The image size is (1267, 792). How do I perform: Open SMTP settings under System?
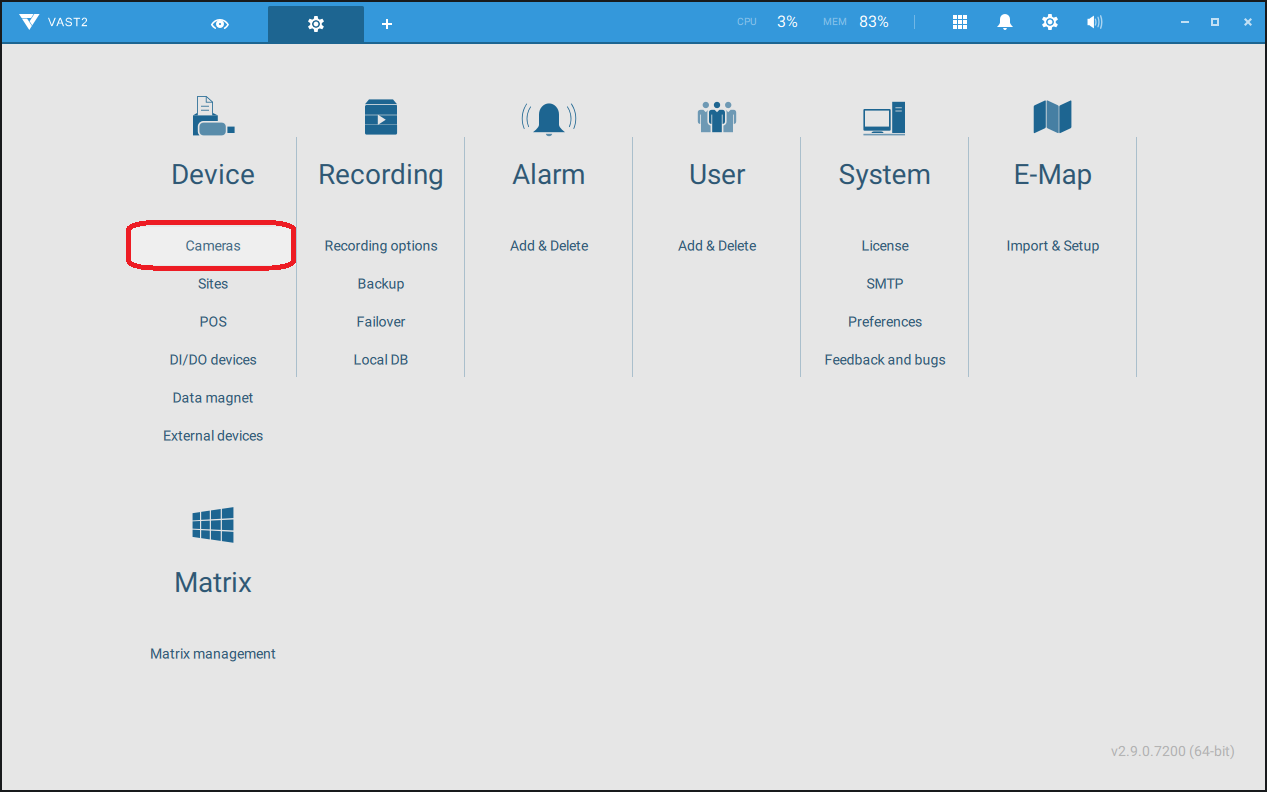(885, 284)
